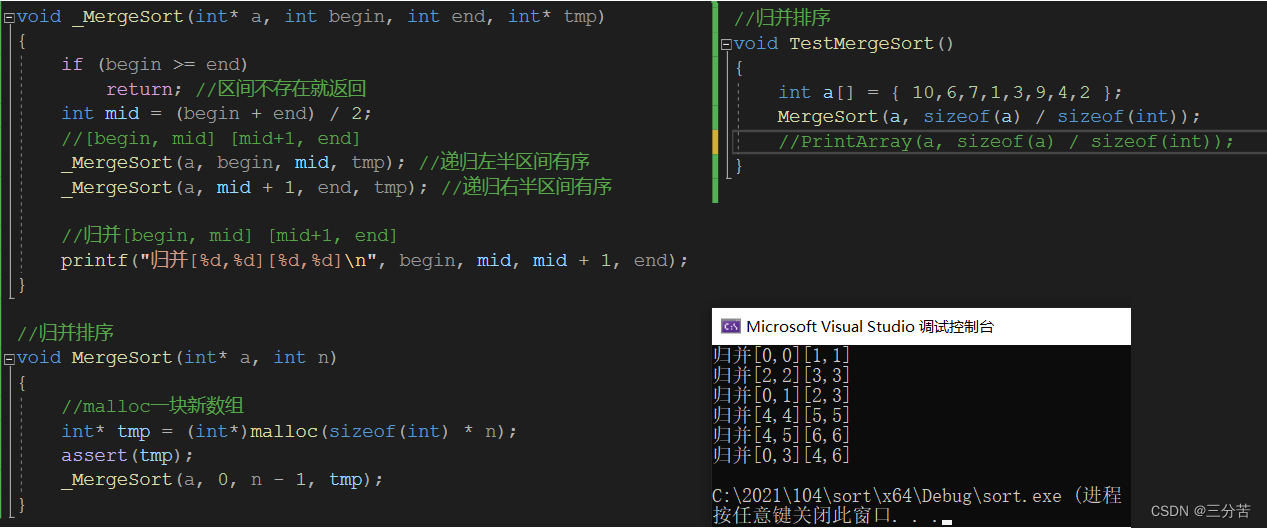Click the recursive call commented 递归右半区间有序

click(x=337, y=187)
